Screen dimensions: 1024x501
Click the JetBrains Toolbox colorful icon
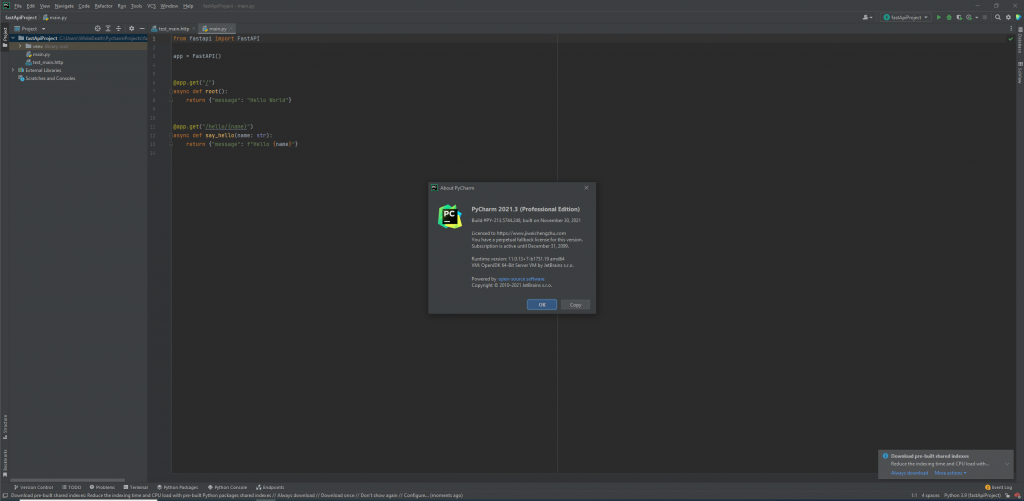[1017, 18]
